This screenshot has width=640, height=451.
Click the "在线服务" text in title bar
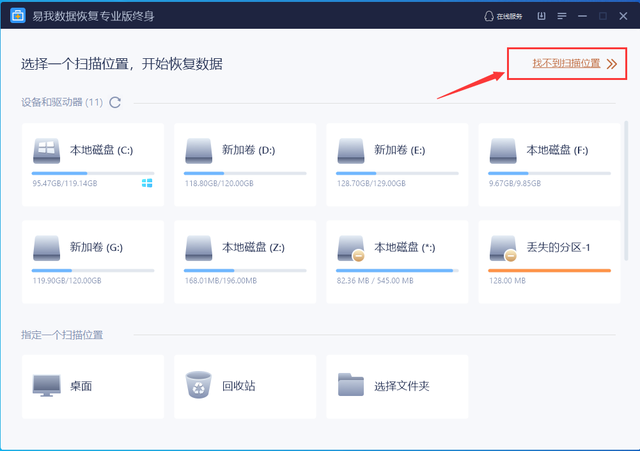[509, 16]
